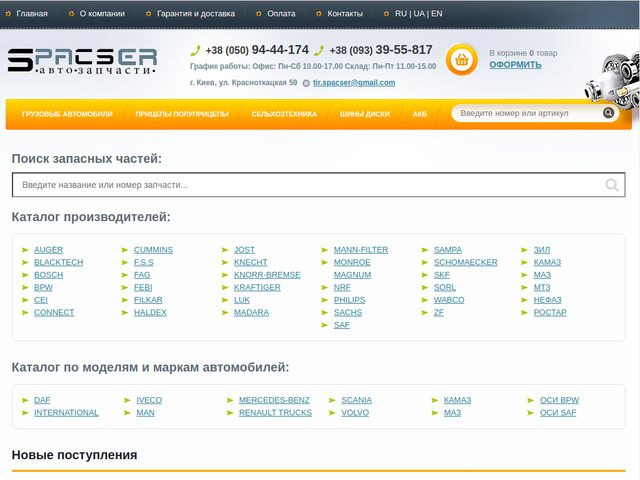640x480 pixels.
Task: Open the WABCO manufacturer link
Action: click(x=449, y=300)
